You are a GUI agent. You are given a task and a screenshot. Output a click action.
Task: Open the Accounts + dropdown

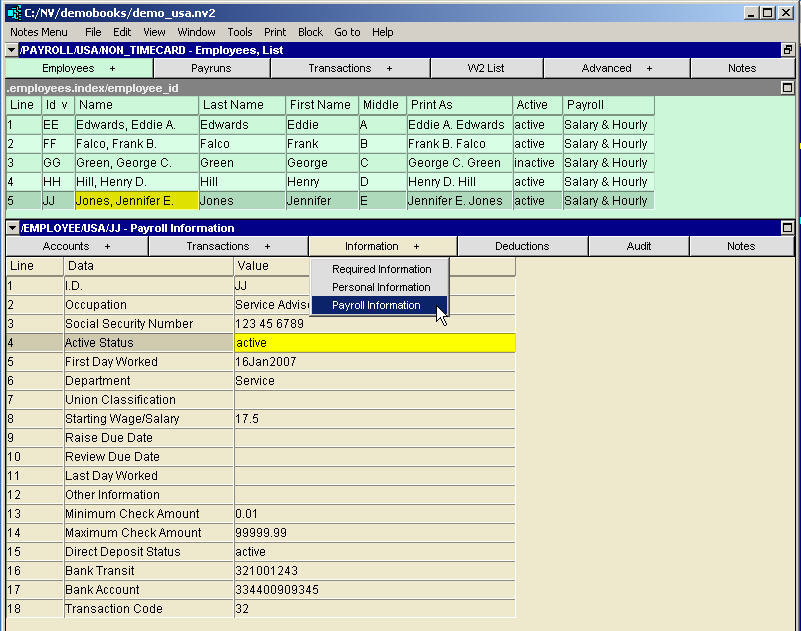77,246
